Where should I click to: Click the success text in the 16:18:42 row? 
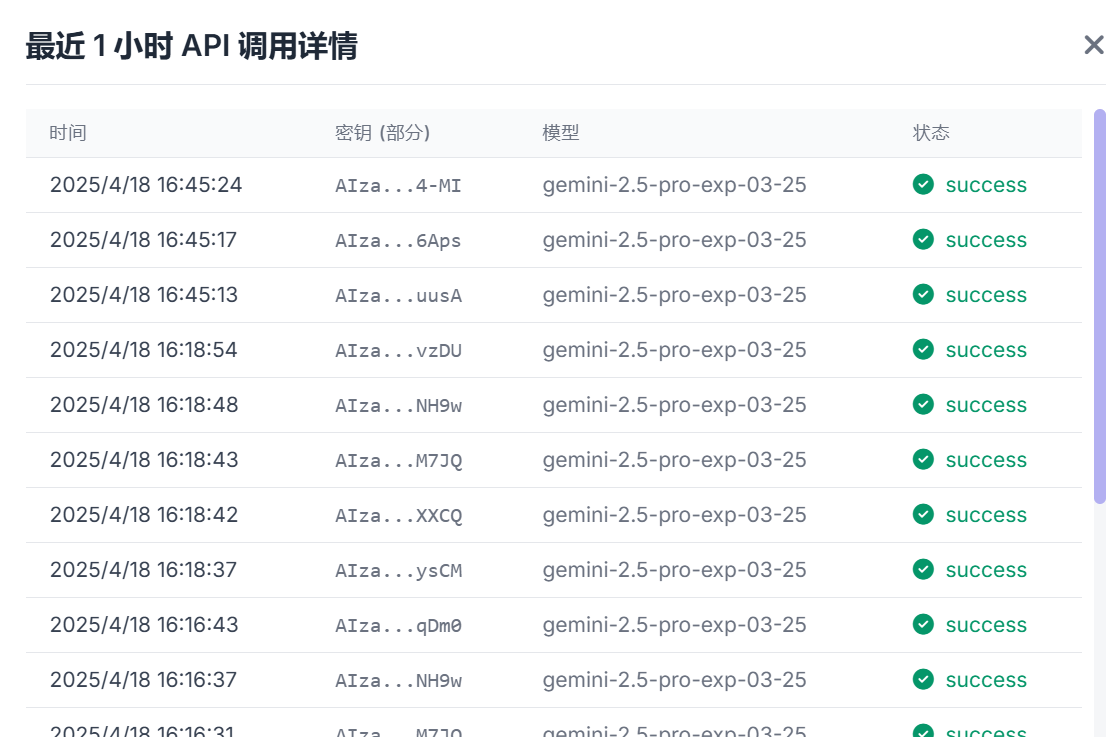[986, 515]
